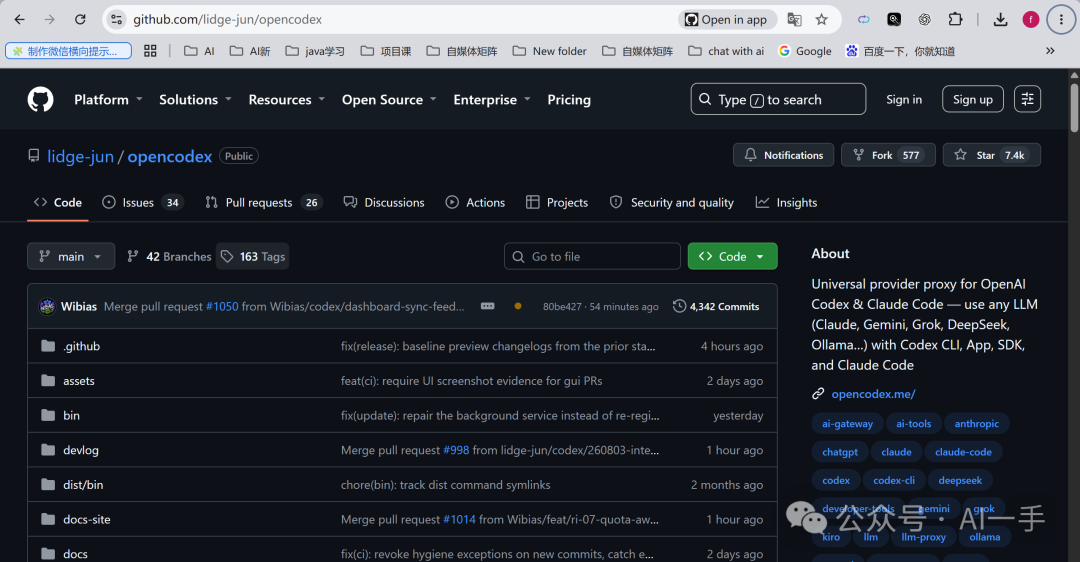
Task: Open the assets folder
Action: [x=79, y=381]
